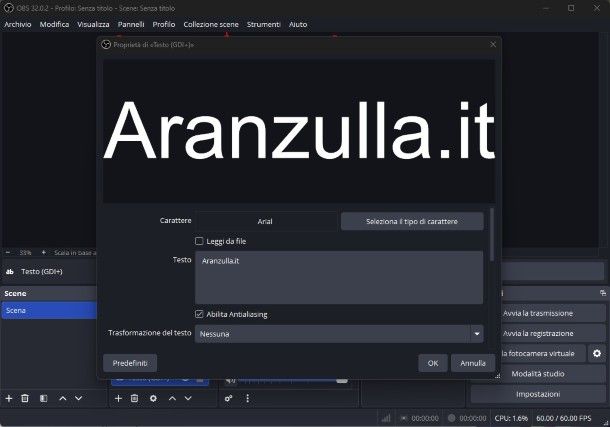
Task: Click 'Avvia la registrazione'
Action: [552, 333]
